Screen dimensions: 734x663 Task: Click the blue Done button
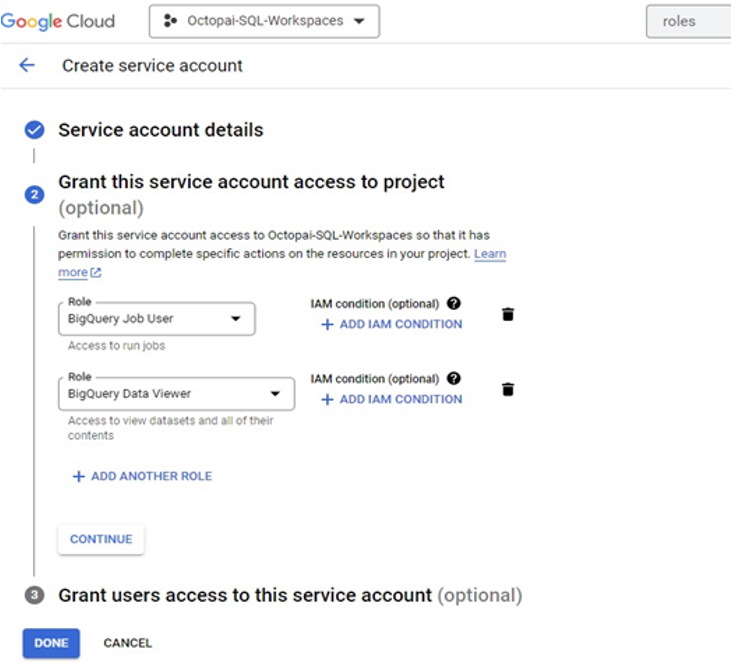[51, 643]
